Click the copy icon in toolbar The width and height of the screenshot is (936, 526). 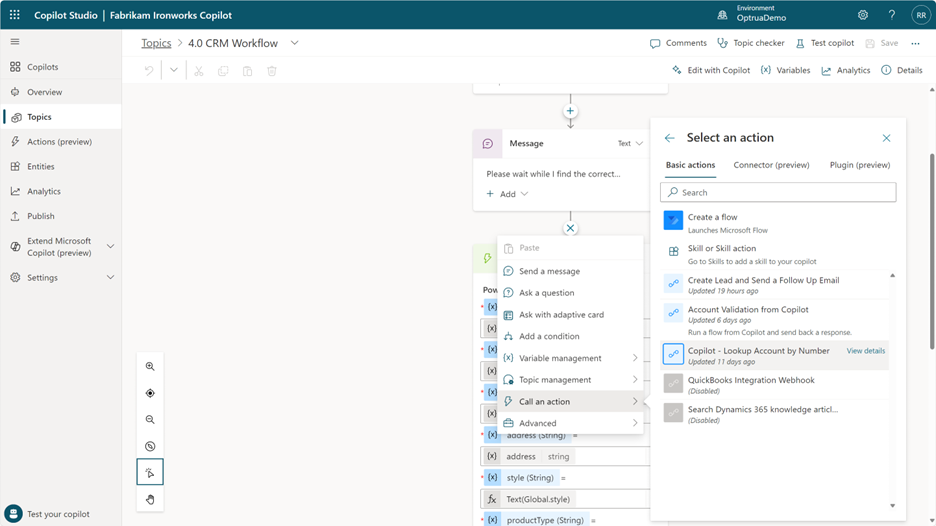[223, 71]
